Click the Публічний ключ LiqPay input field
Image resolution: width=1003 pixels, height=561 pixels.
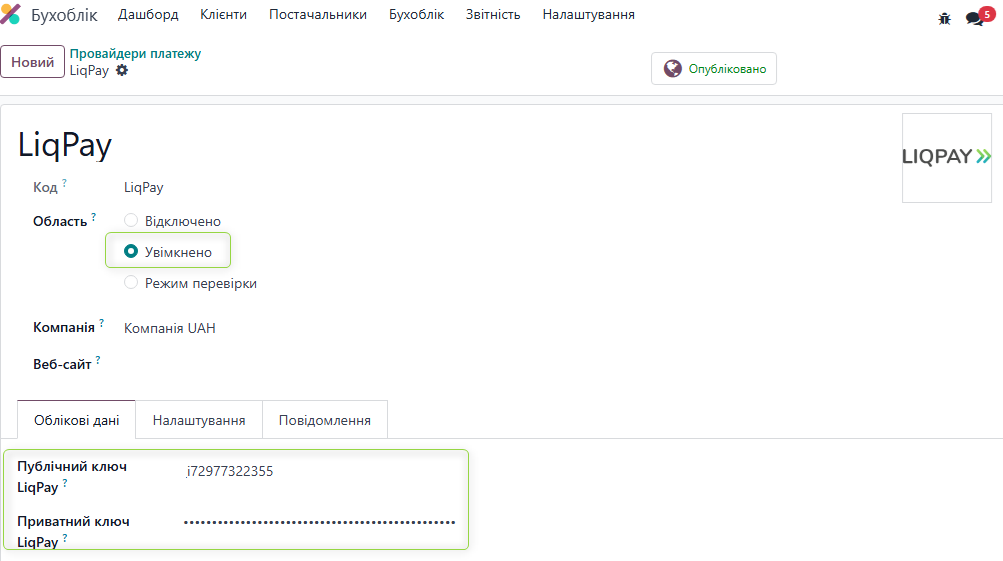point(320,471)
